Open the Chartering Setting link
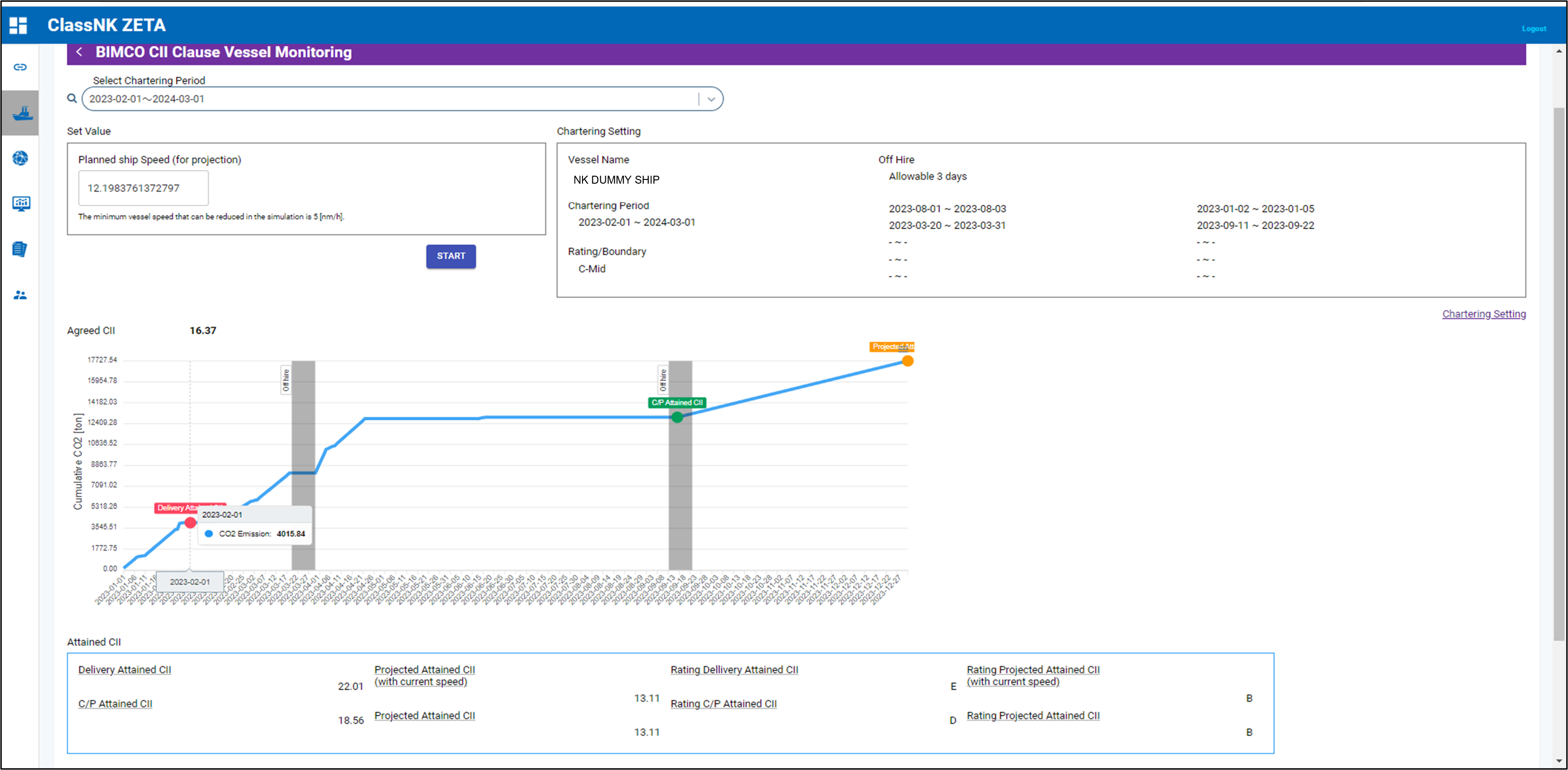 1484,314
